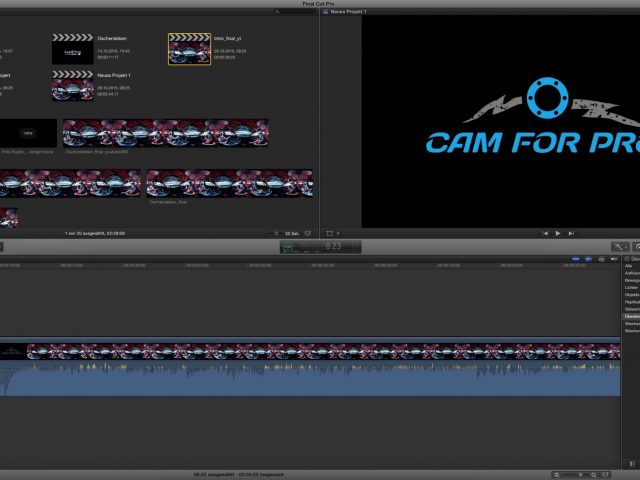Select the Oschersleben project thumbnail
Viewport: 640px width, 480px height.
[73, 49]
